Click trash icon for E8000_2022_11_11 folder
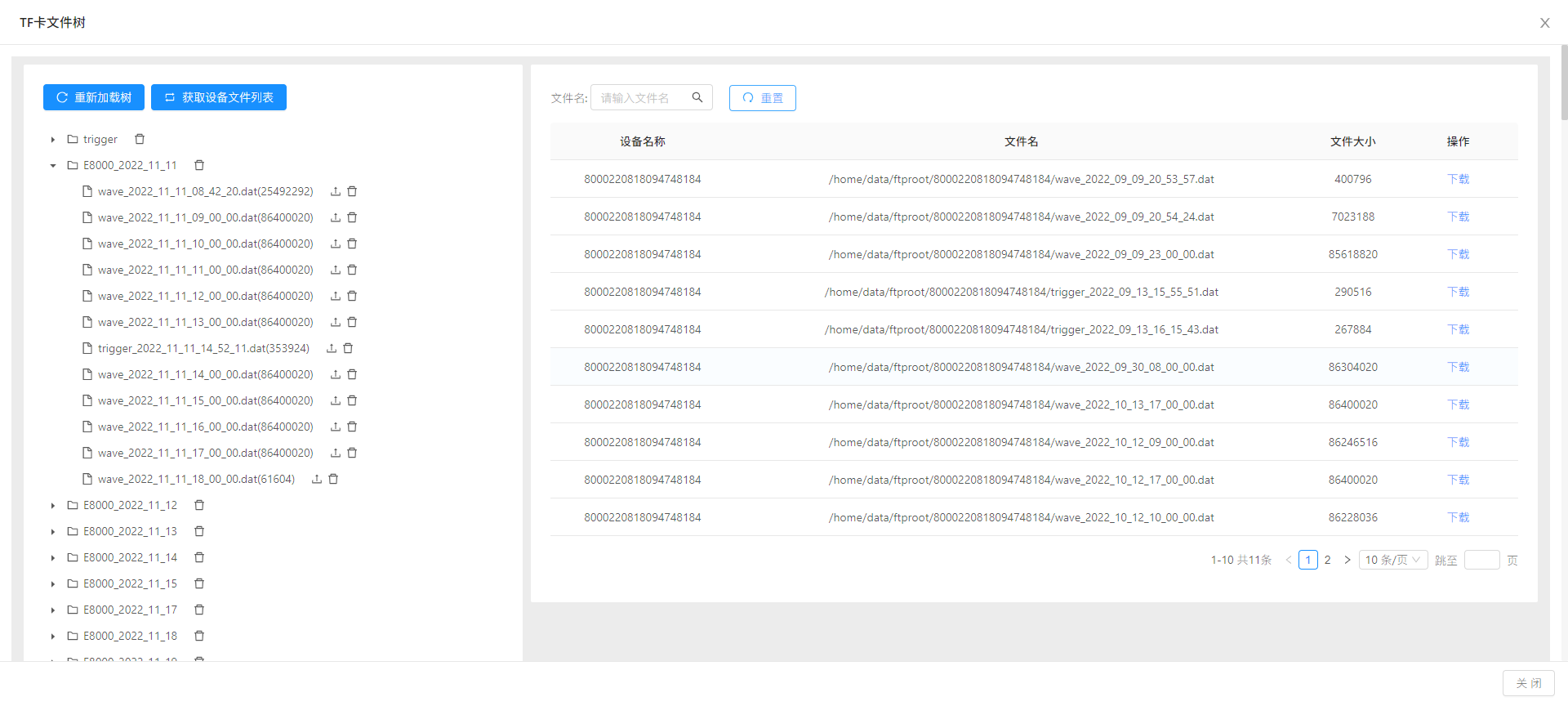This screenshot has height=706, width=1568. 199,165
